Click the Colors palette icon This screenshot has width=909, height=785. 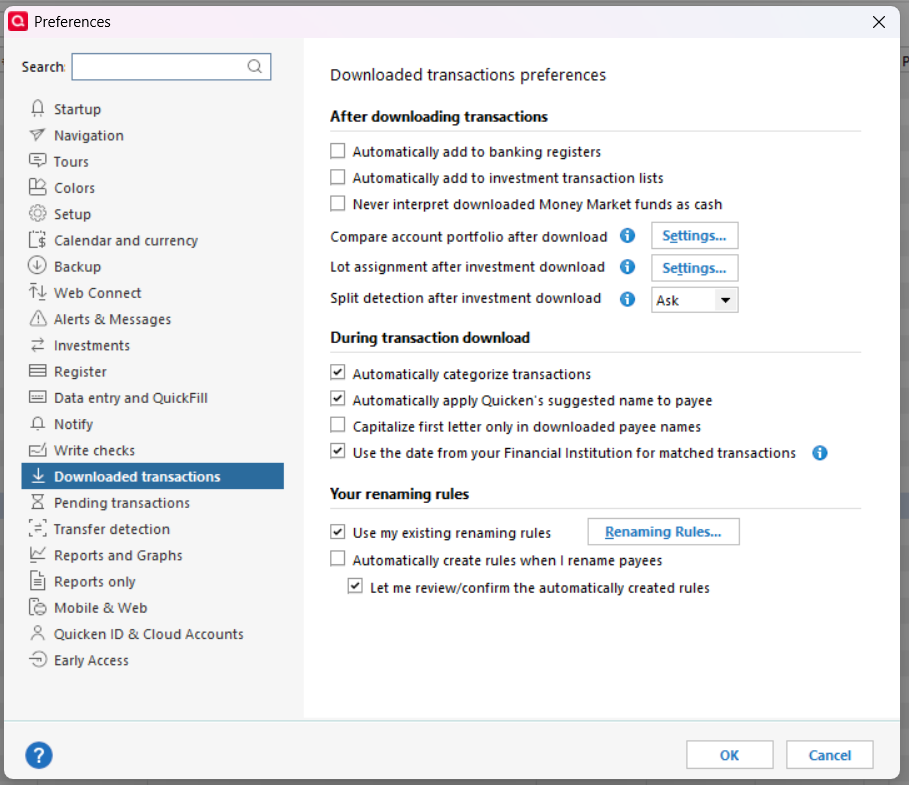(x=37, y=187)
